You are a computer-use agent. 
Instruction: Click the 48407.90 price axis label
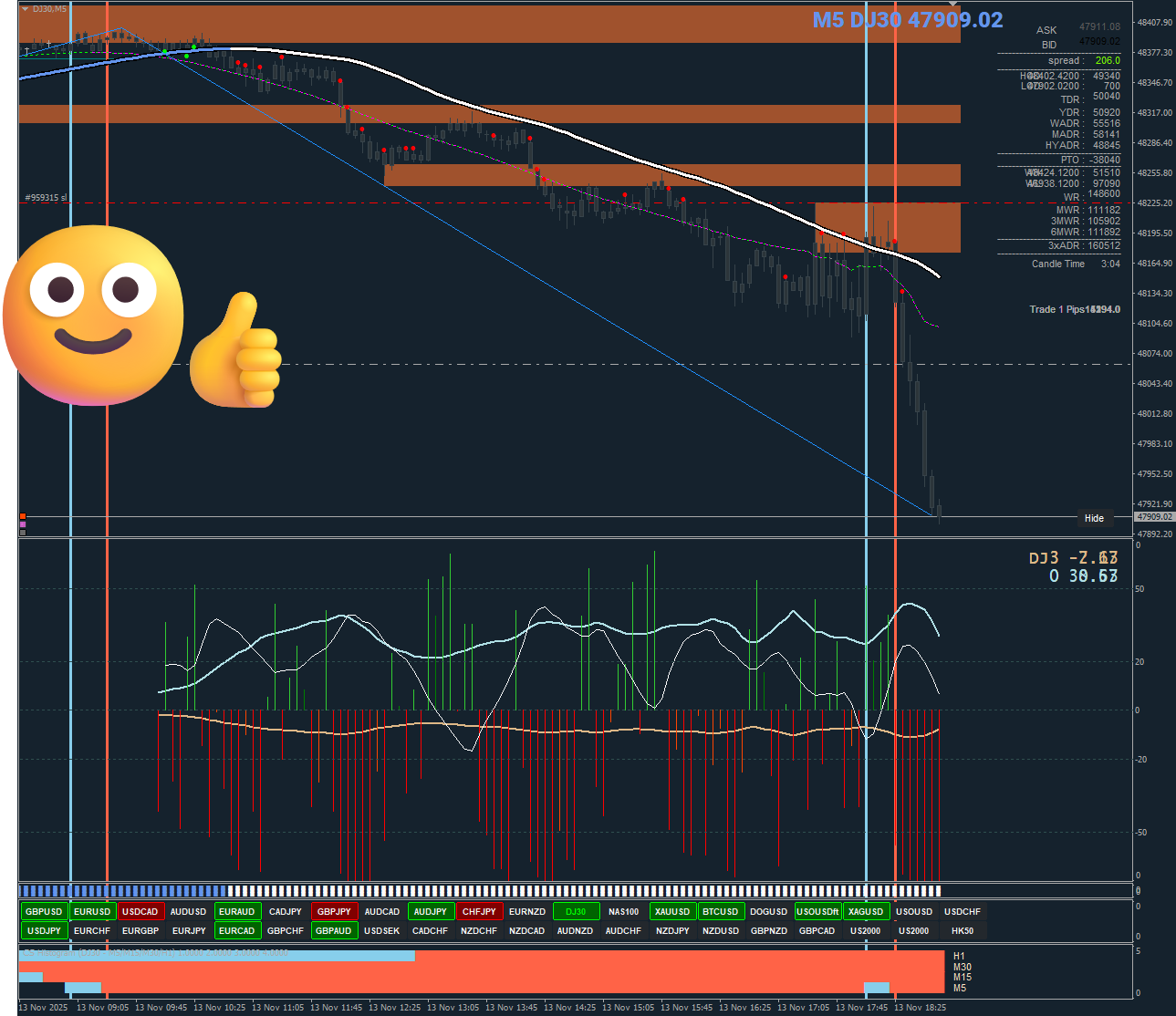coord(1154,22)
